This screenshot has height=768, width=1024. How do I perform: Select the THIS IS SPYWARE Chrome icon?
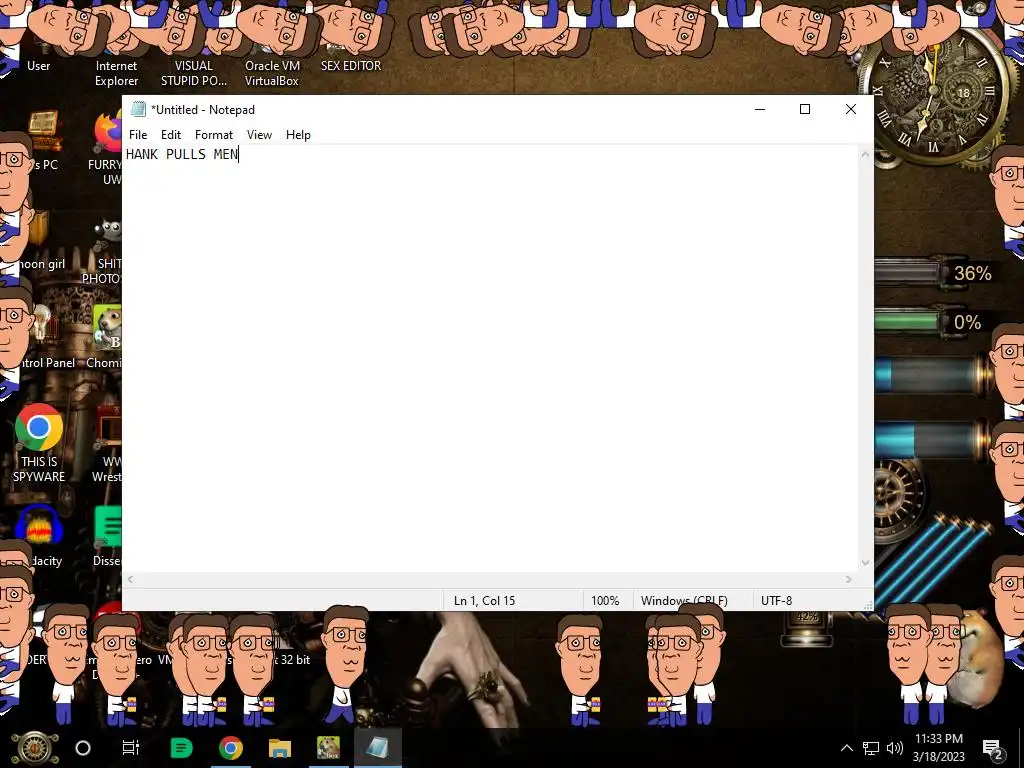pyautogui.click(x=39, y=444)
